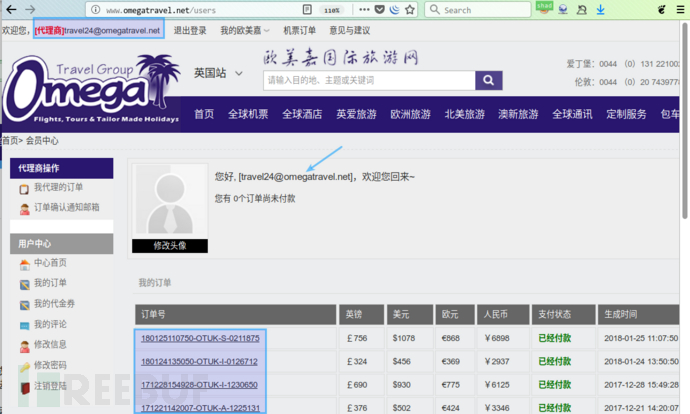The image size is (690, 414).
Task: Open 我的评论 in sidebar
Action: coord(51,324)
